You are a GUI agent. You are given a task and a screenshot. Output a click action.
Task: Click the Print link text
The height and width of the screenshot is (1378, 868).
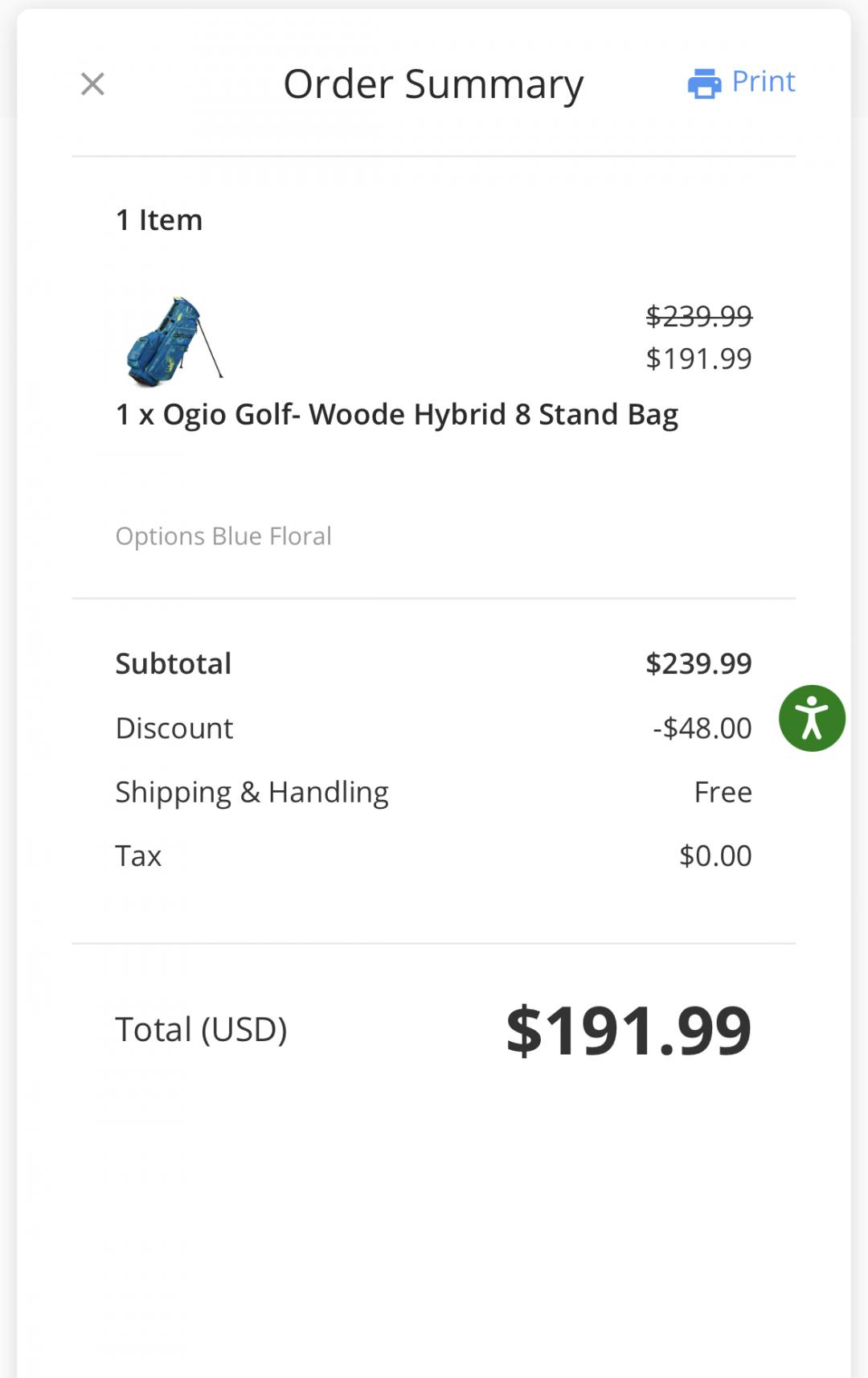pos(763,81)
